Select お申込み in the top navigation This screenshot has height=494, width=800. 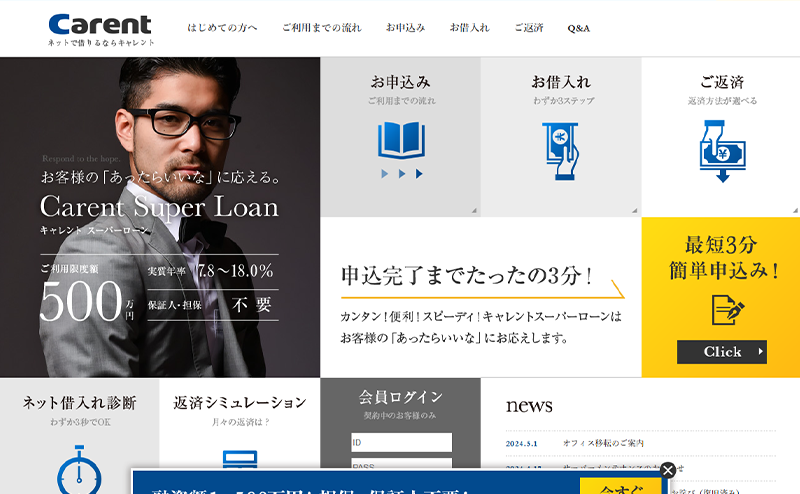(x=405, y=28)
